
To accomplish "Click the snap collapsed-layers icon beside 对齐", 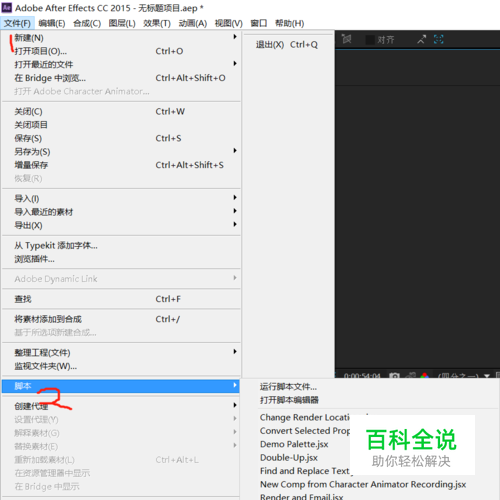I will pos(421,40).
